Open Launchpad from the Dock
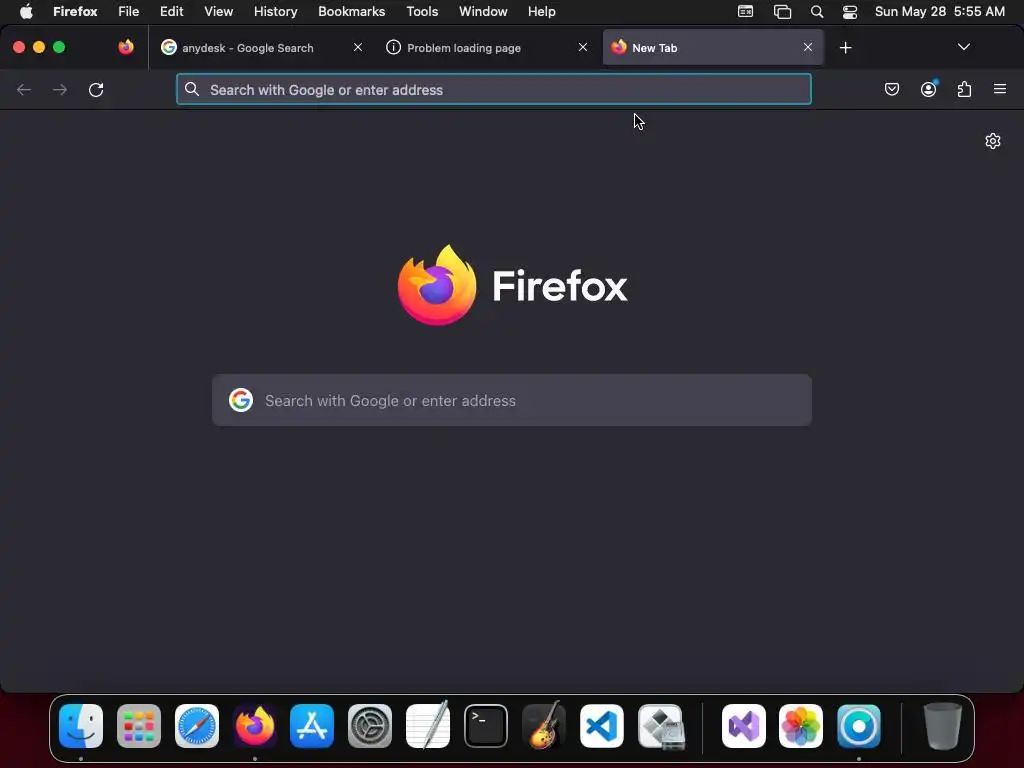Image resolution: width=1024 pixels, height=768 pixels. click(x=139, y=726)
